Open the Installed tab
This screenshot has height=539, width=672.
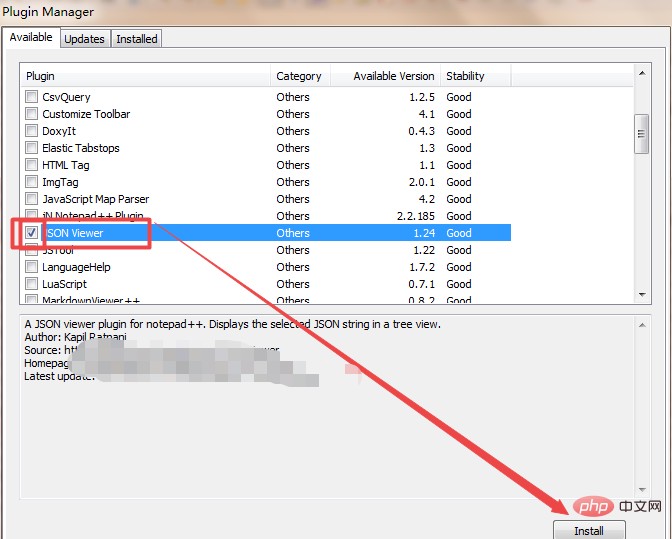tap(136, 39)
